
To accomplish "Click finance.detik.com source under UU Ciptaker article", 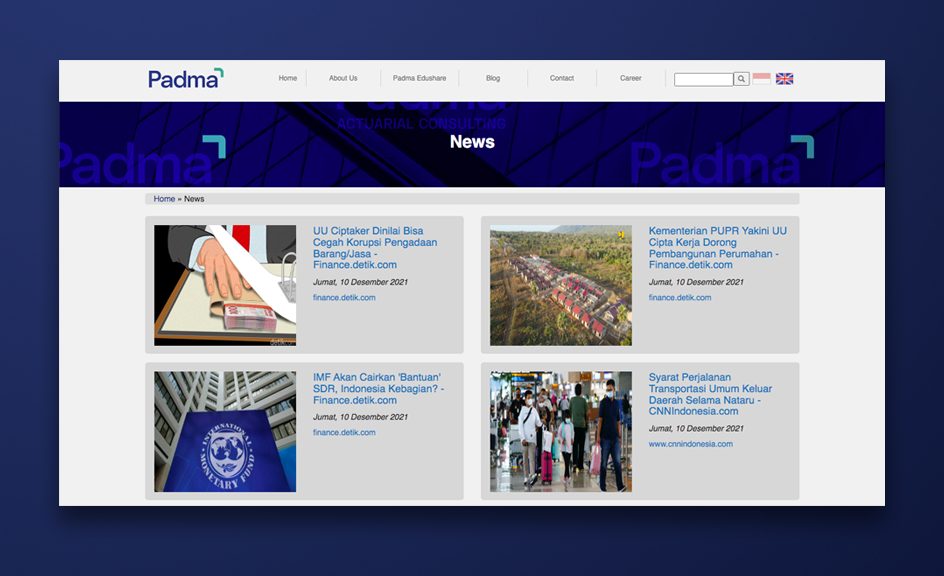I will [344, 297].
